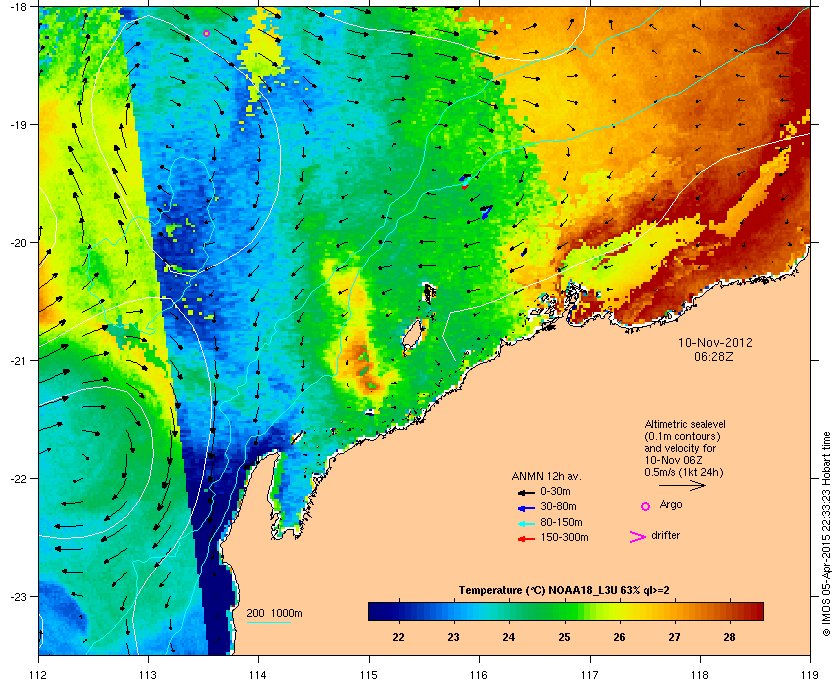Image resolution: width=840 pixels, height=680 pixels.
Task: Click the green section of colorbar above 25
Action: pos(568,611)
